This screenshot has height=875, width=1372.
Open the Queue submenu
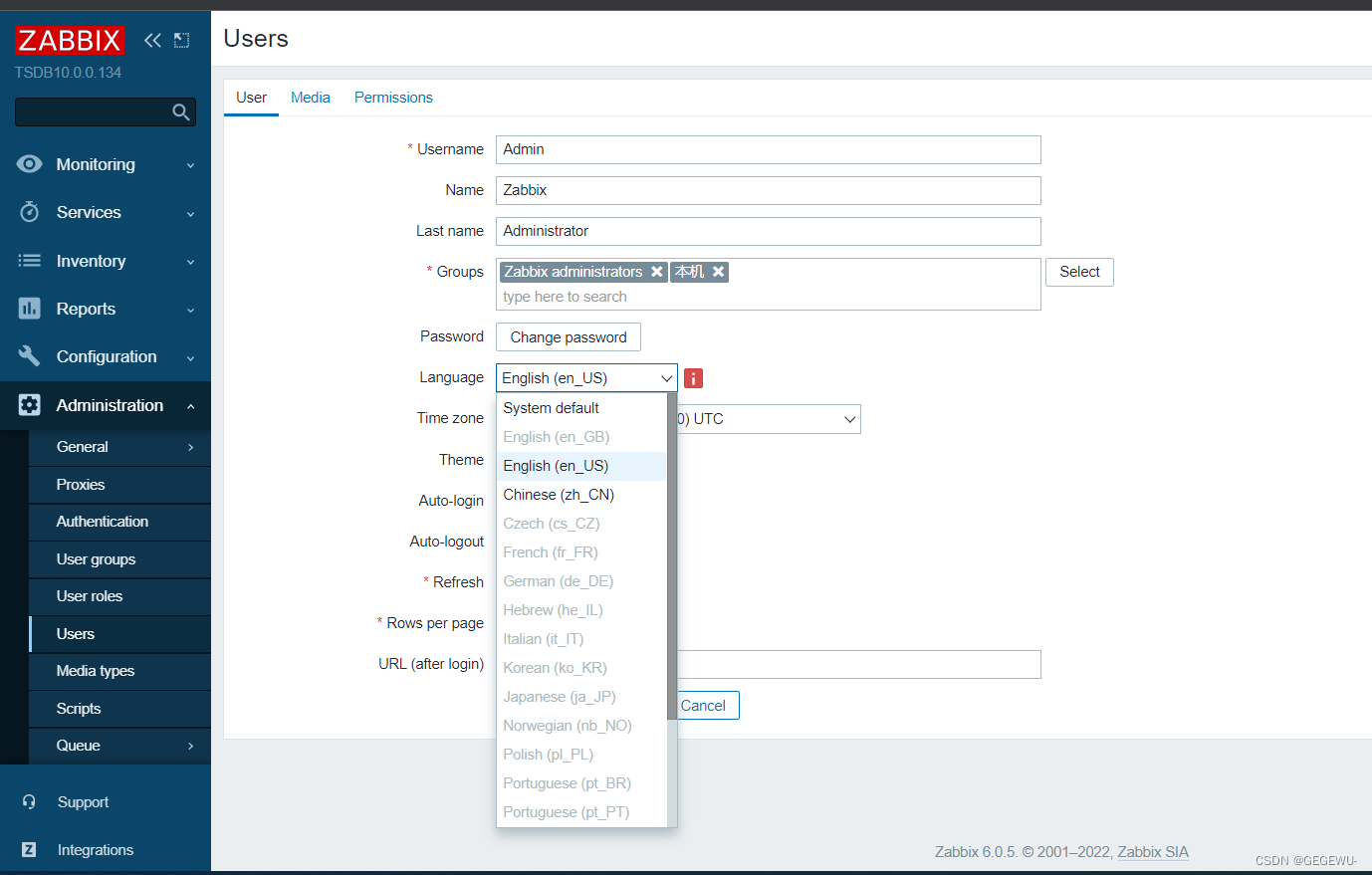coord(119,746)
